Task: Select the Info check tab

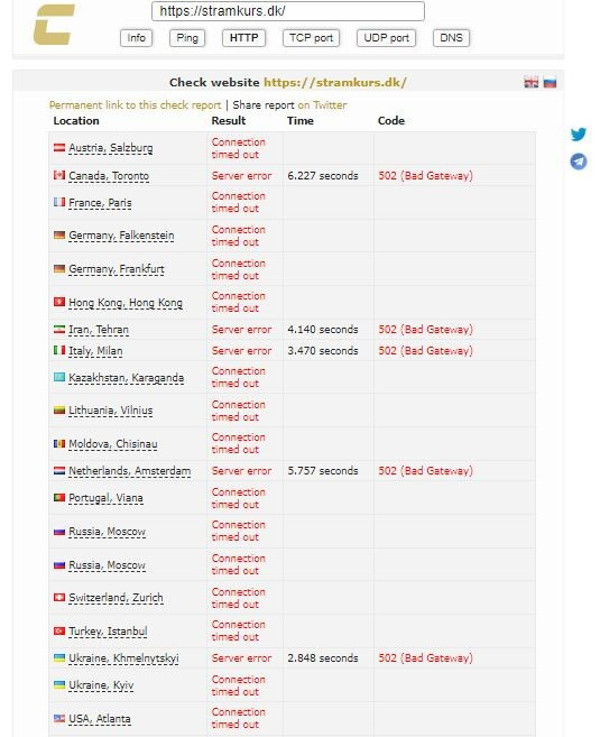Action: 136,38
